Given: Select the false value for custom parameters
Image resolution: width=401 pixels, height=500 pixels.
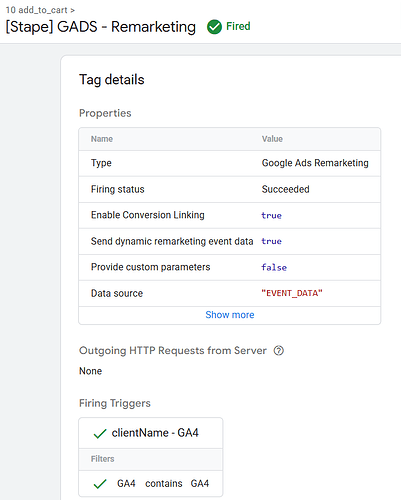Looking at the screenshot, I should pyautogui.click(x=274, y=267).
